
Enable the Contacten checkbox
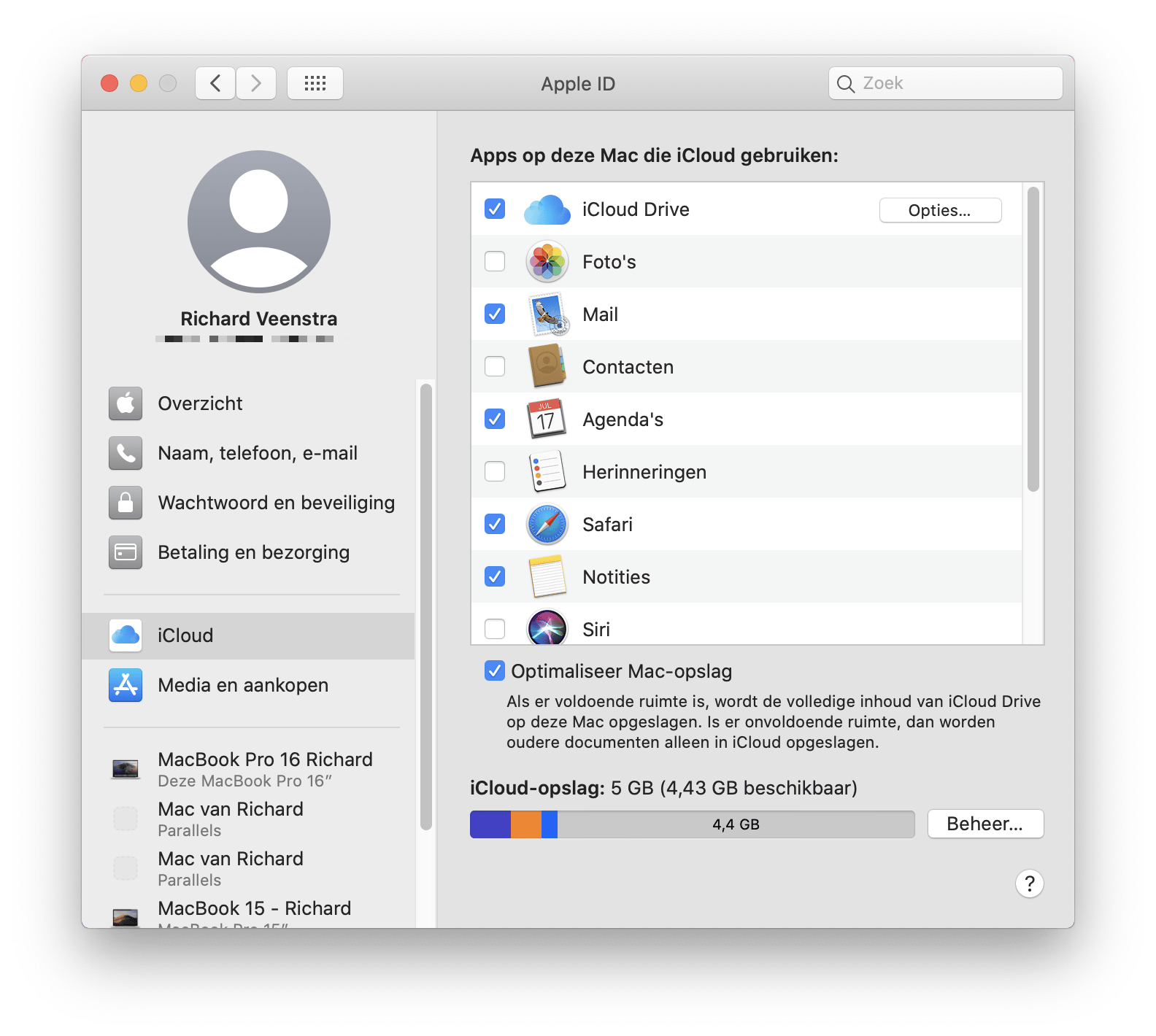(x=495, y=366)
